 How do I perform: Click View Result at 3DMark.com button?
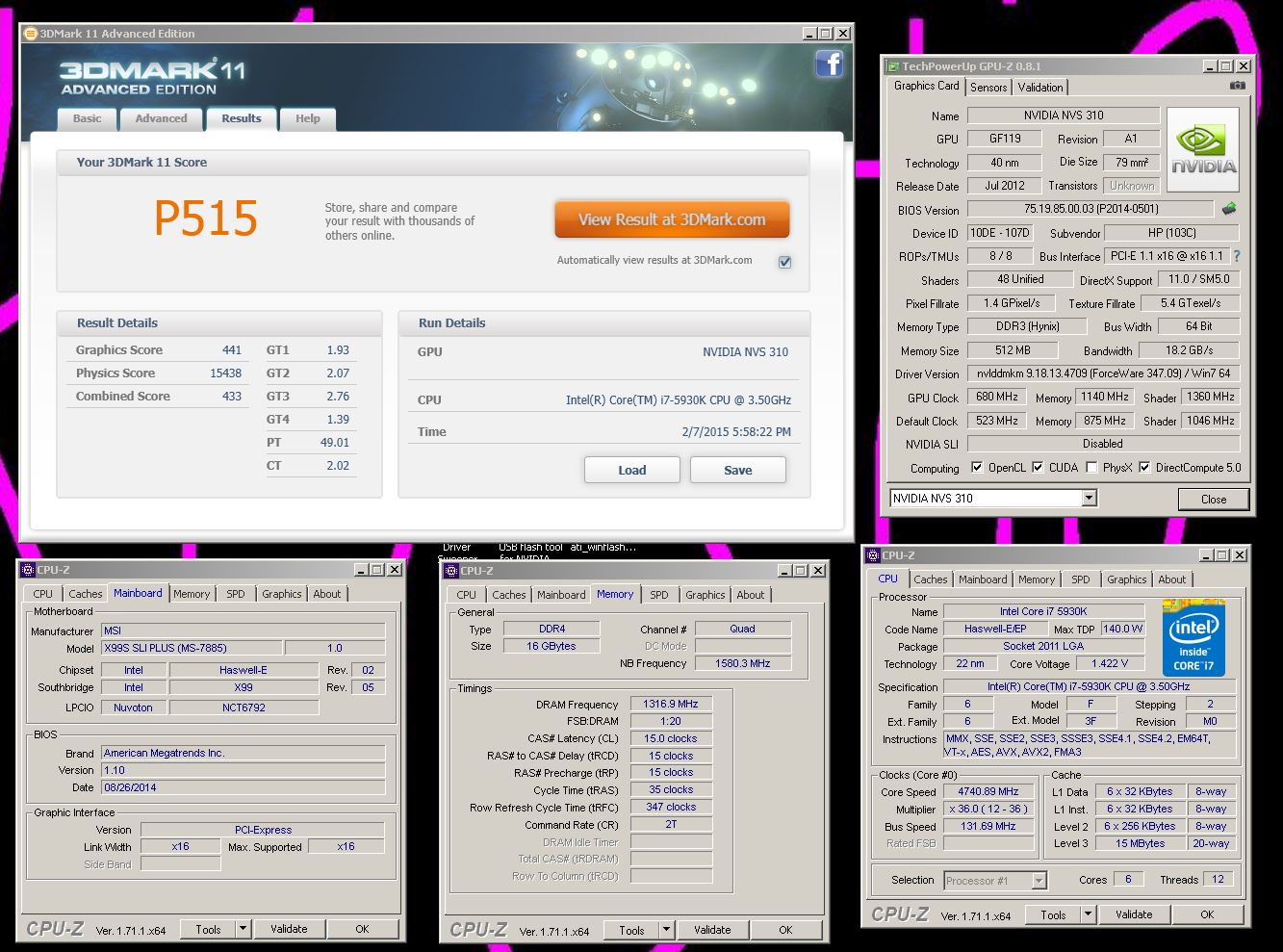click(672, 219)
